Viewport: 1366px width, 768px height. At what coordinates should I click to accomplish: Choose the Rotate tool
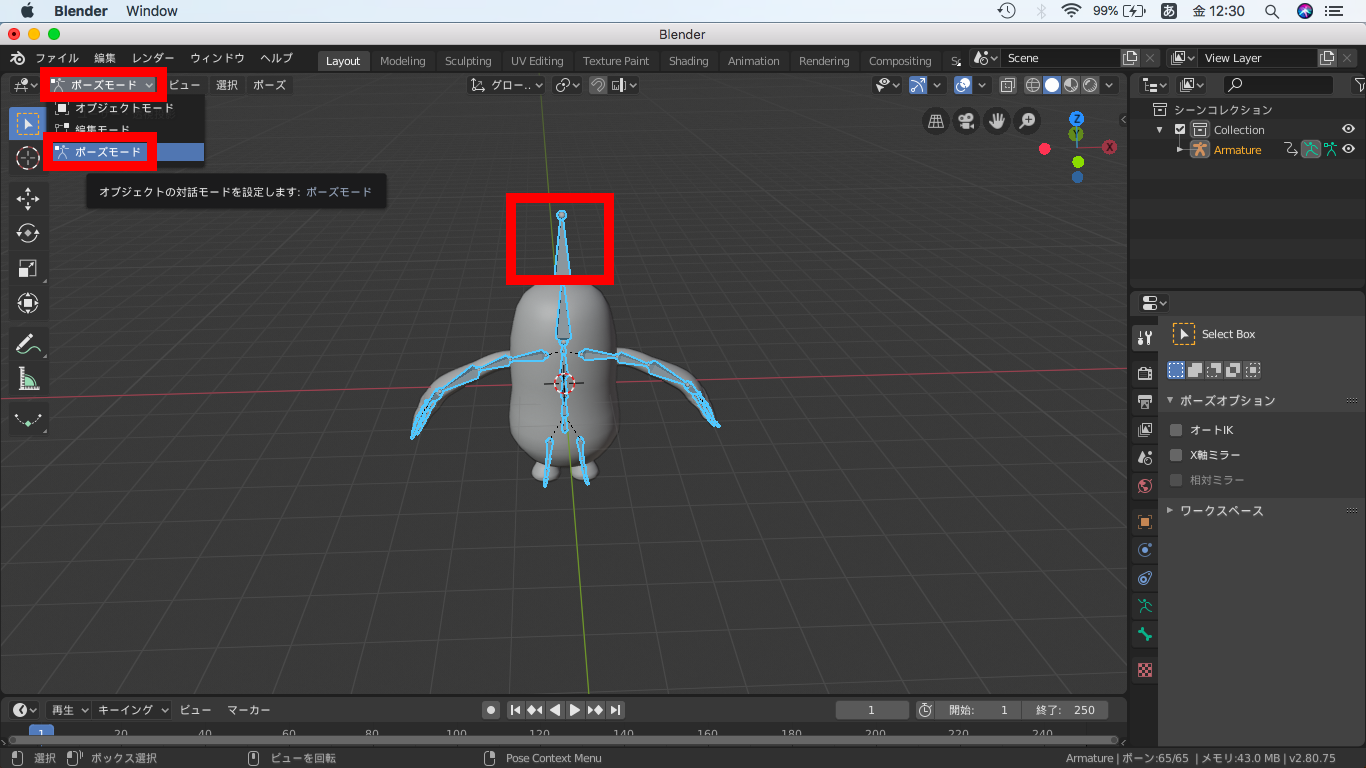(28, 233)
